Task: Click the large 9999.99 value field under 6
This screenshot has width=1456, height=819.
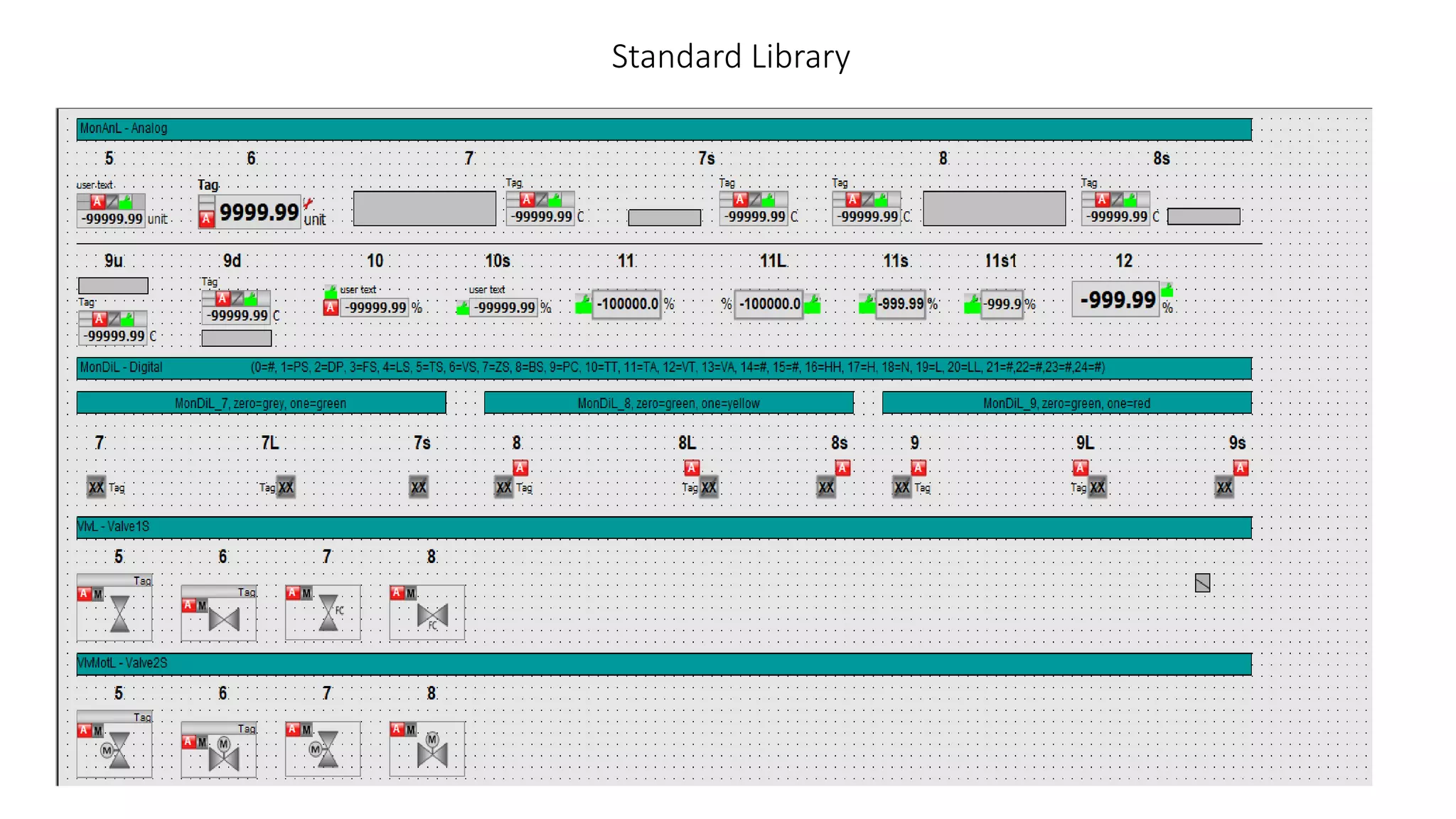Action: coord(259,212)
